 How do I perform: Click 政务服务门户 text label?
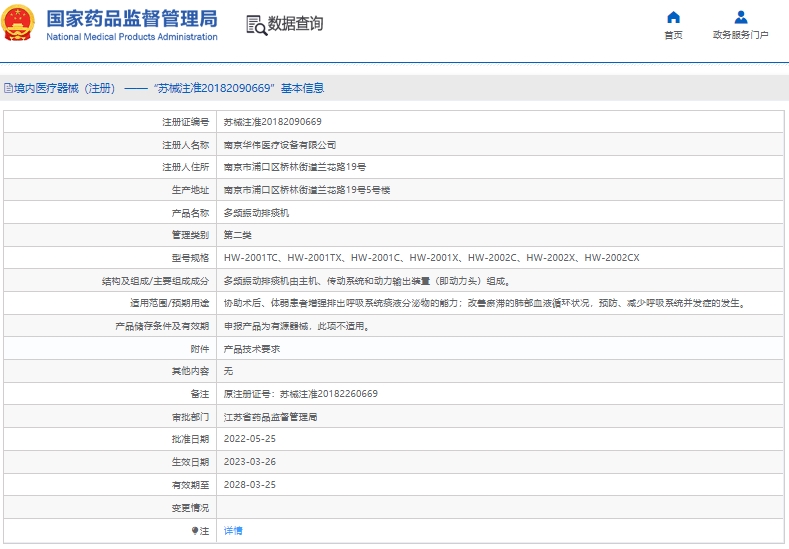[741, 35]
